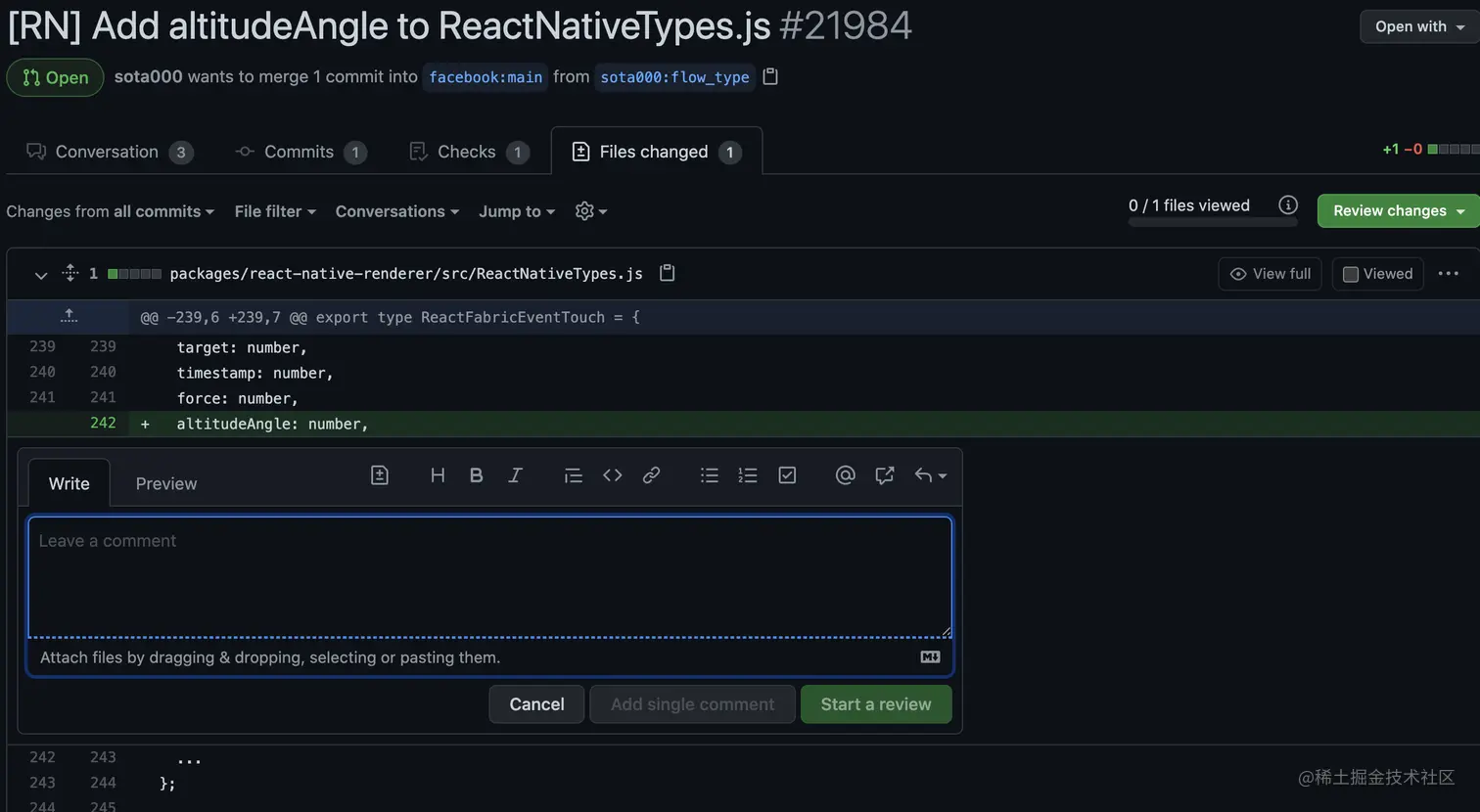Expand the Open with menu
This screenshot has height=812, width=1480.
point(1419,26)
